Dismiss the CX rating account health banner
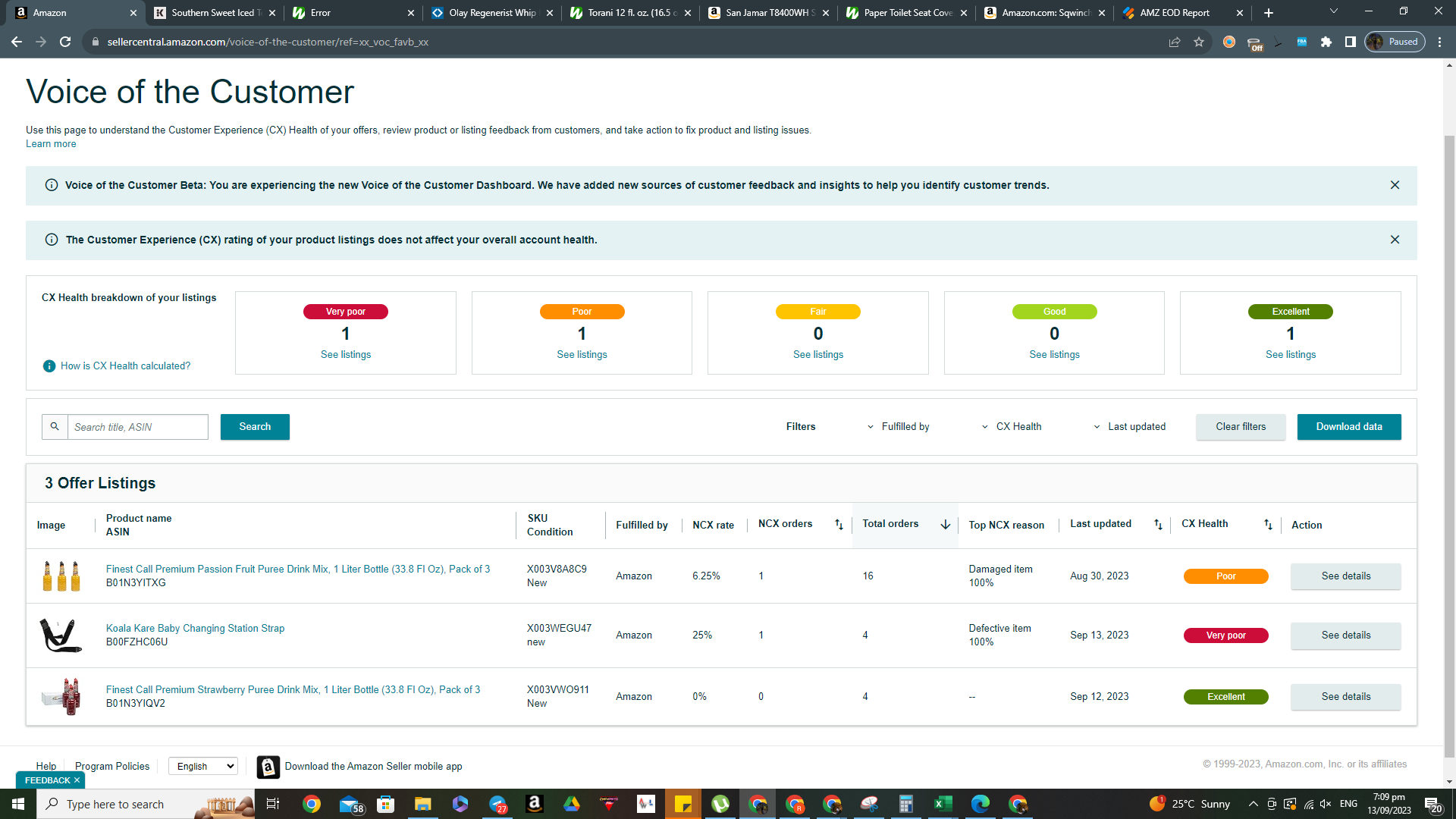Viewport: 1456px width, 819px height. [1395, 240]
